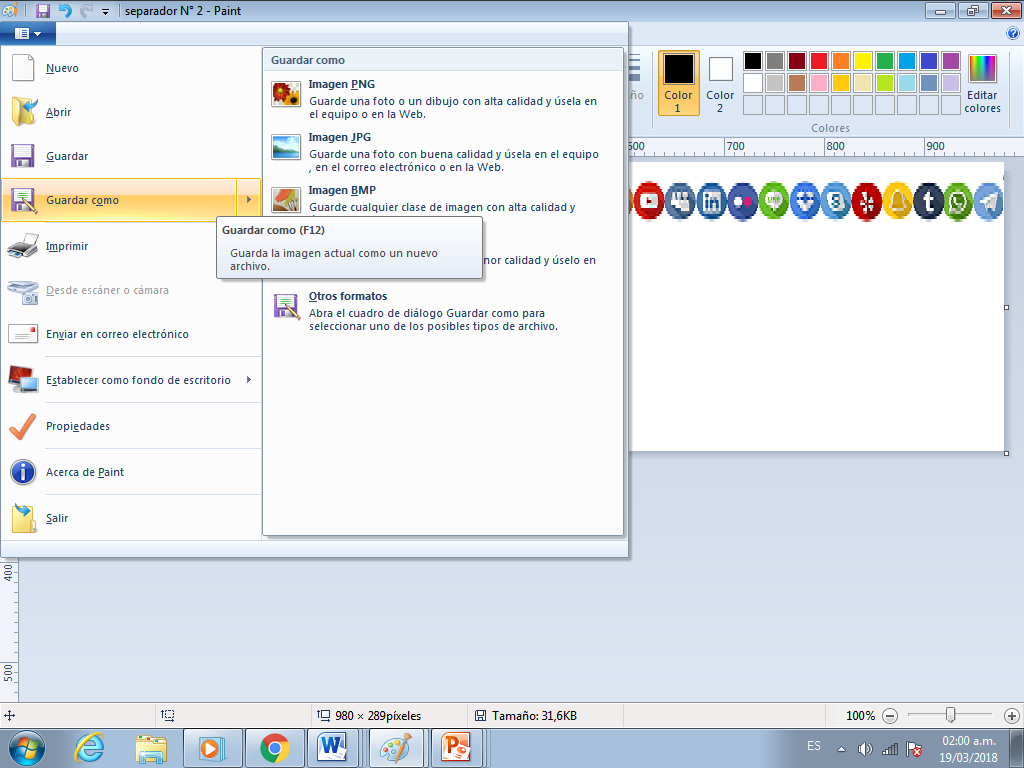This screenshot has width=1024, height=768.
Task: Pick the orange color swatch
Action: coord(841,61)
